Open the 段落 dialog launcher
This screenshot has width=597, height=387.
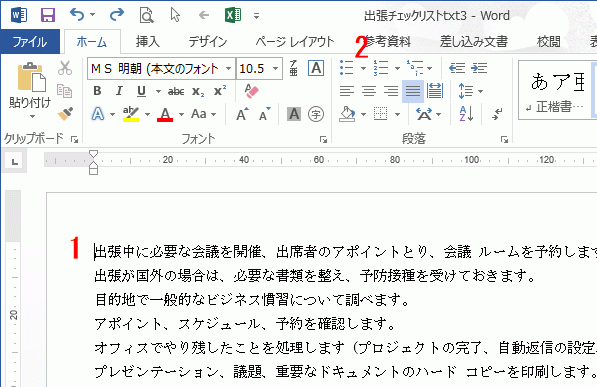(504, 140)
